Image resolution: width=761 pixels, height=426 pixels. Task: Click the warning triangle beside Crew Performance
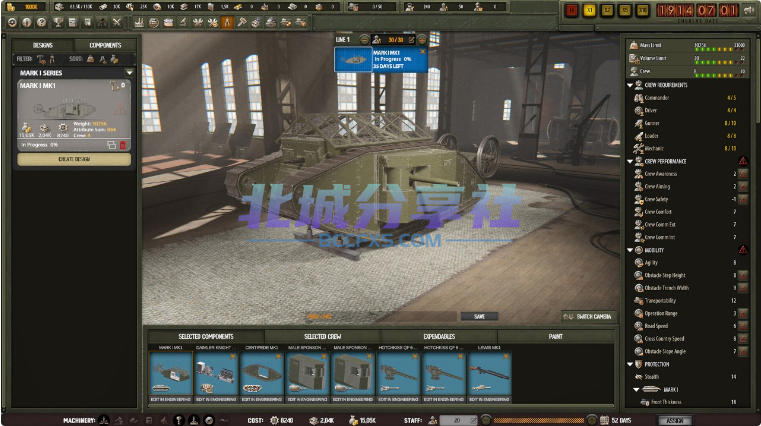[743, 161]
